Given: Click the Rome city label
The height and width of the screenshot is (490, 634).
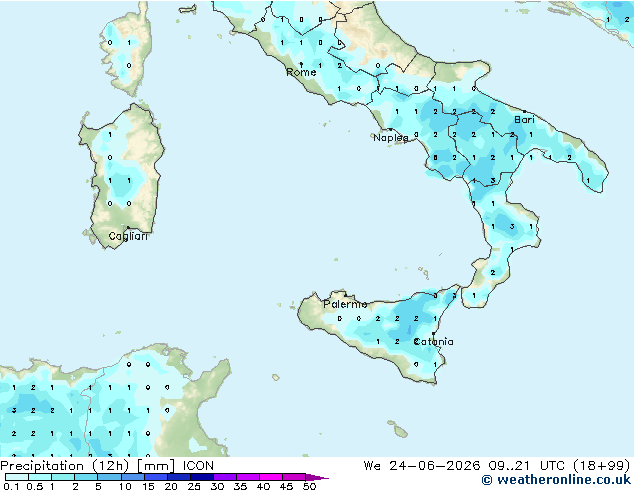Looking at the screenshot, I should click(x=301, y=72).
